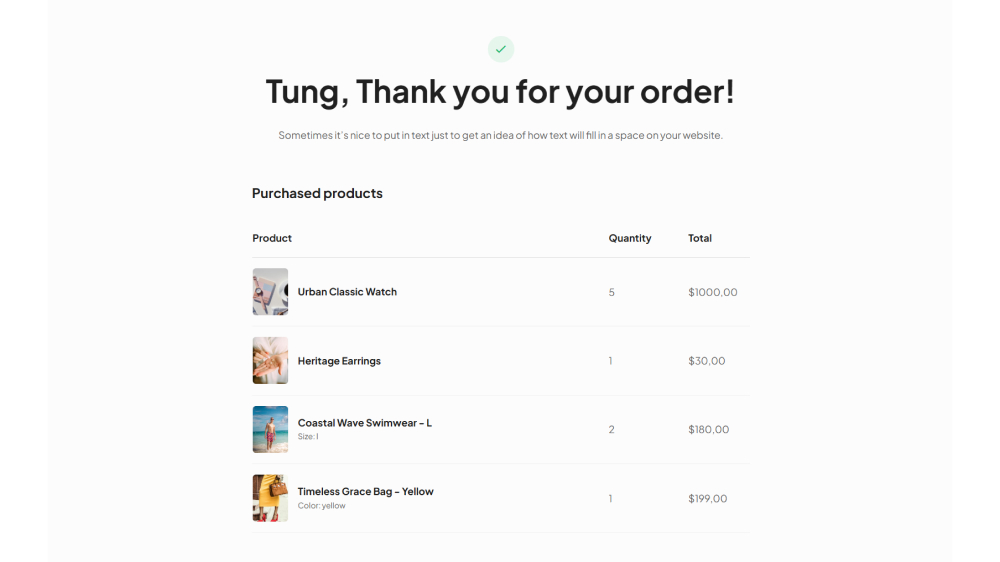Viewport: 1000px width, 562px height.
Task: Open the Heritage Earrings product link
Action: click(x=339, y=361)
